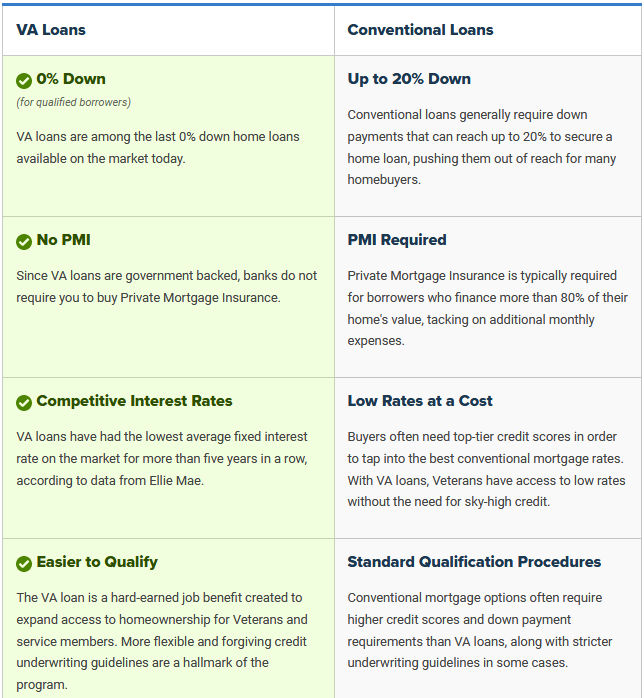Click the Standard Qualification Procedures heading
The width and height of the screenshot is (644, 698).
[x=474, y=562]
